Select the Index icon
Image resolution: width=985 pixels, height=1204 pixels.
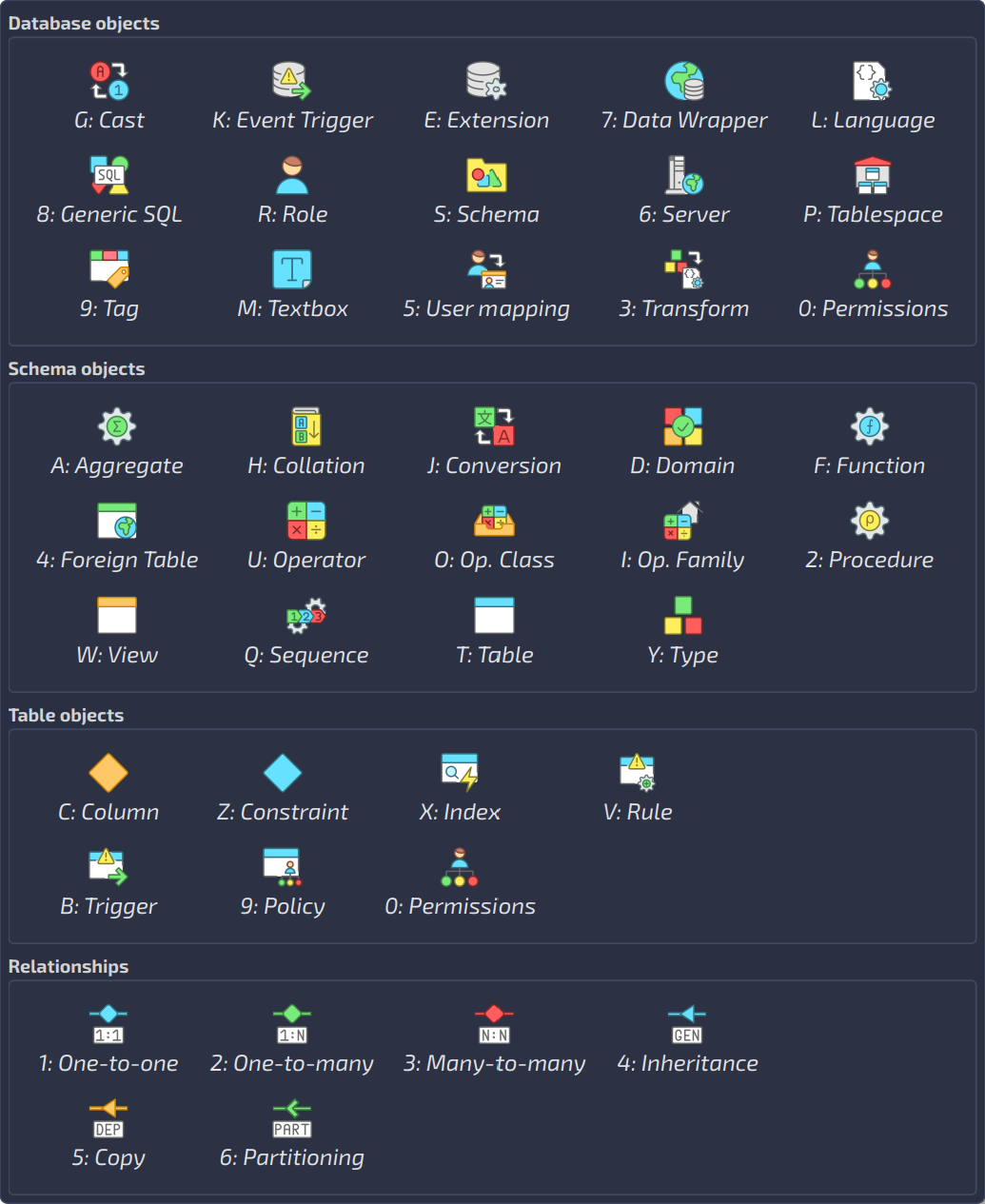pyautogui.click(x=460, y=773)
